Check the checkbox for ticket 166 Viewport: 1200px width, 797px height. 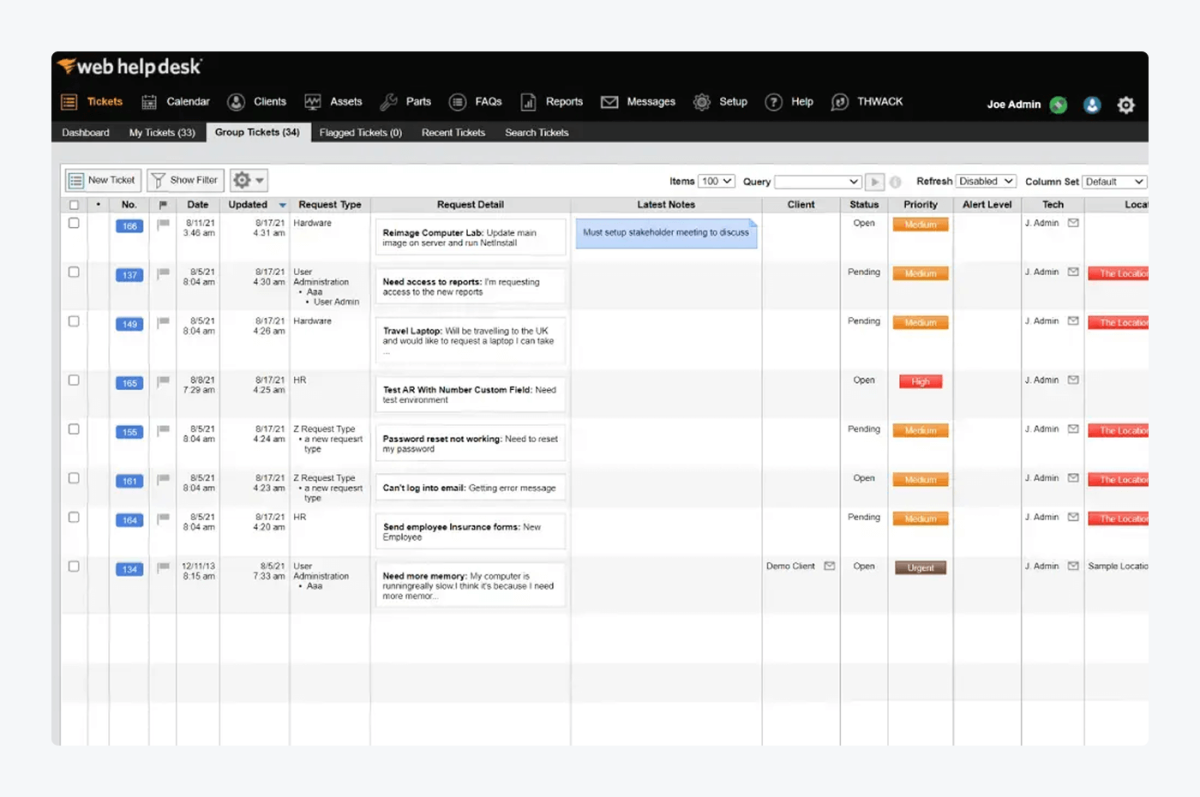(74, 224)
